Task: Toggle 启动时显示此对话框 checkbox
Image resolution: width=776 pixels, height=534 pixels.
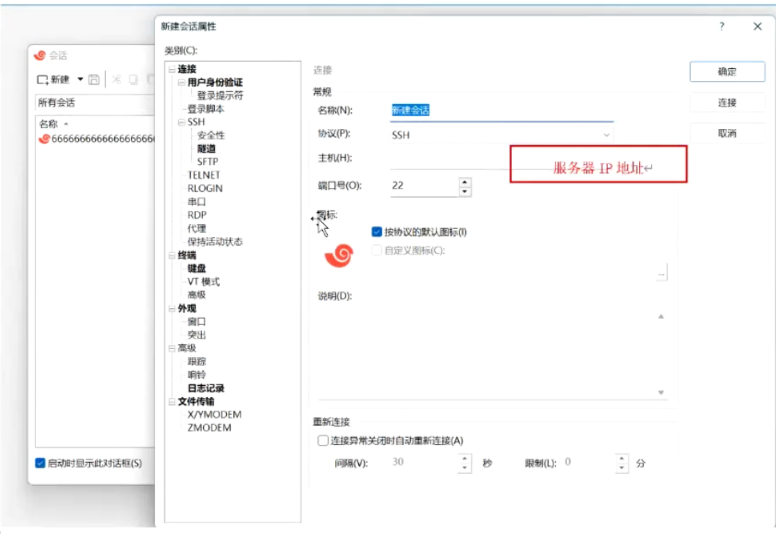Action: point(41,463)
